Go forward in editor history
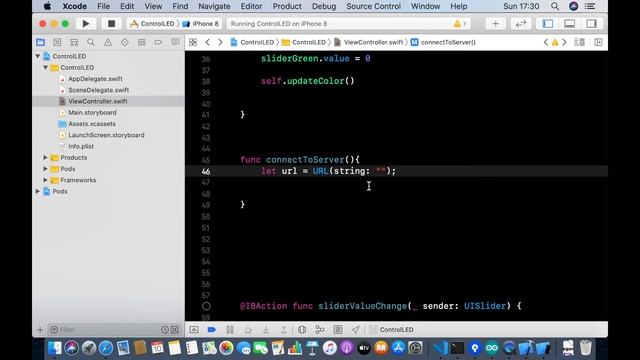 [x=220, y=42]
